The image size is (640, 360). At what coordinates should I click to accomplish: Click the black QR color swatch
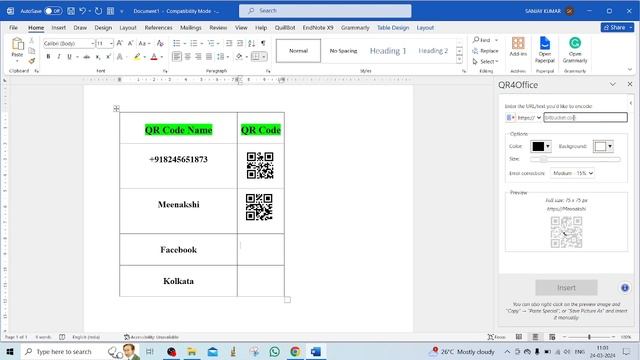click(x=538, y=146)
